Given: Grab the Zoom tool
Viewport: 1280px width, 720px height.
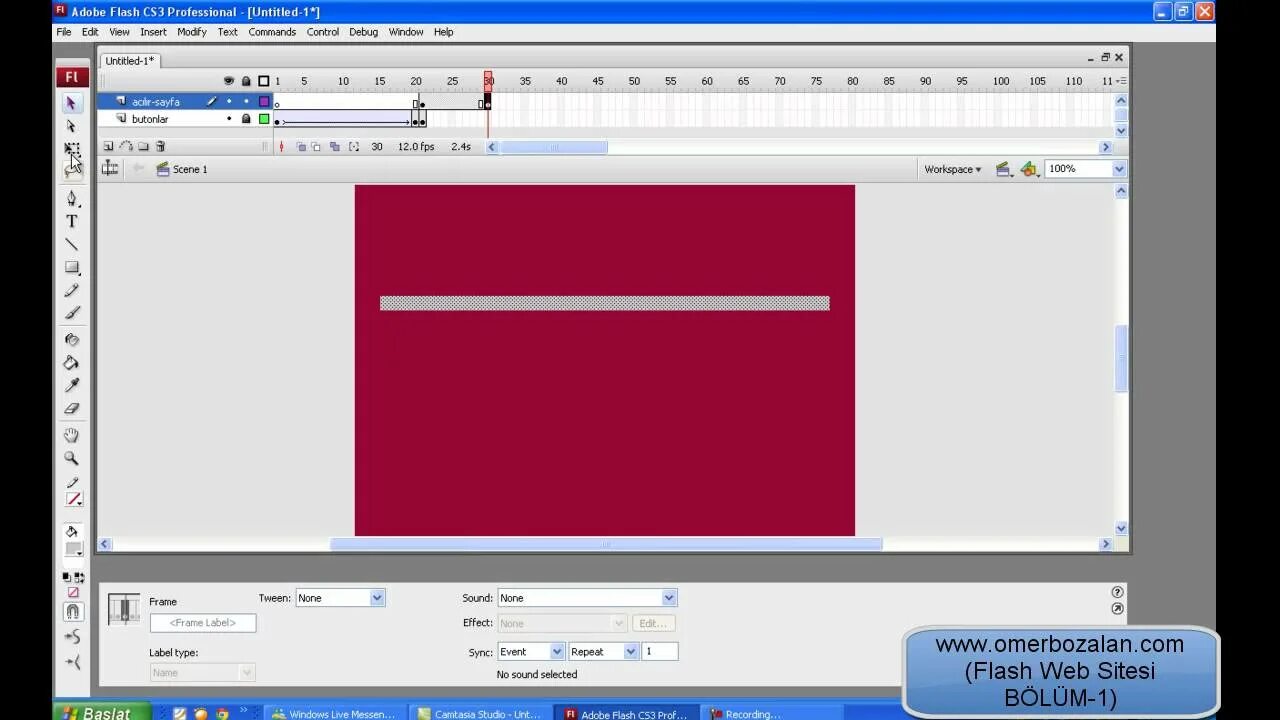Looking at the screenshot, I should click(x=71, y=457).
